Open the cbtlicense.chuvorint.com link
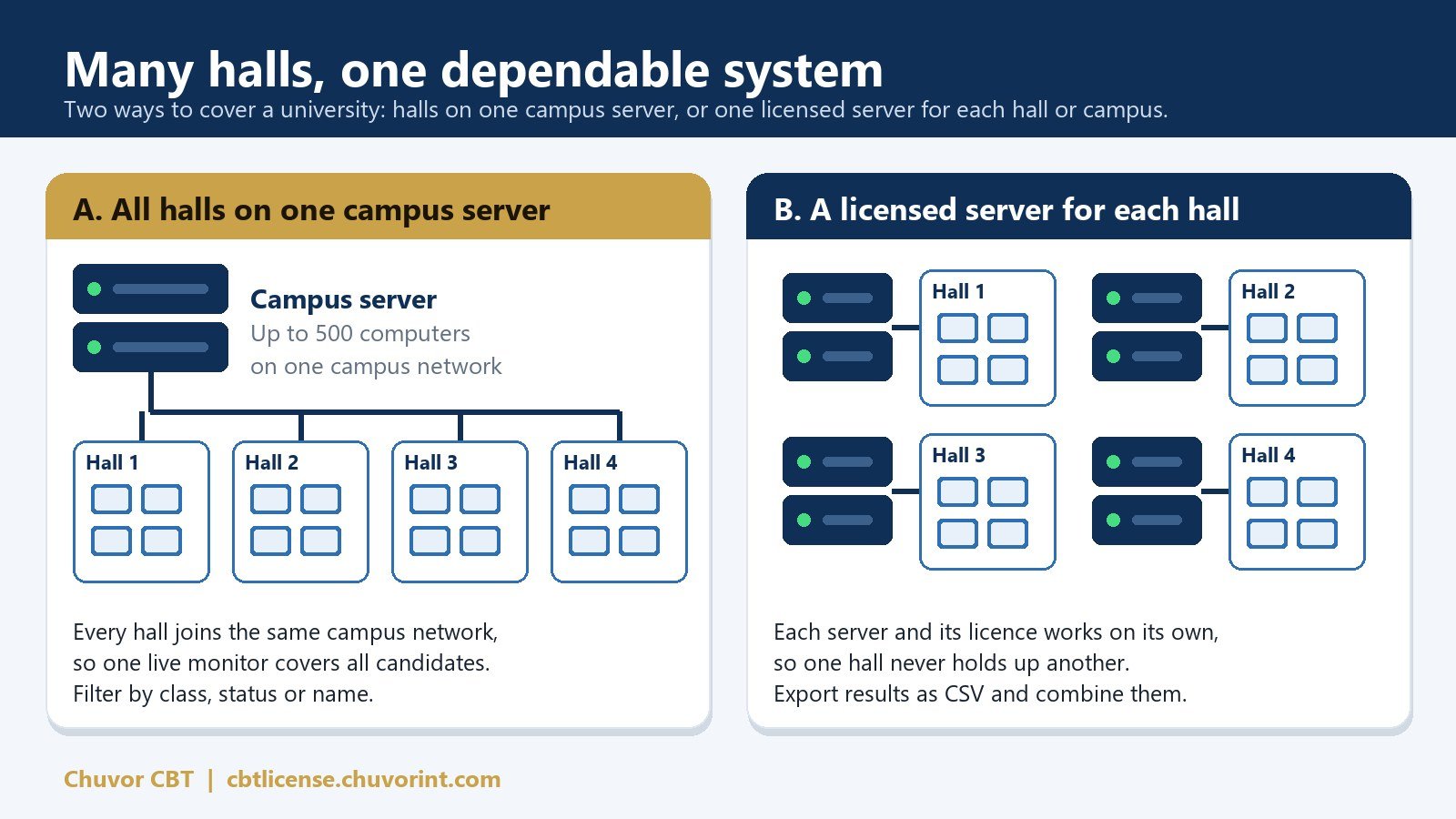The image size is (1456, 819). tap(363, 780)
